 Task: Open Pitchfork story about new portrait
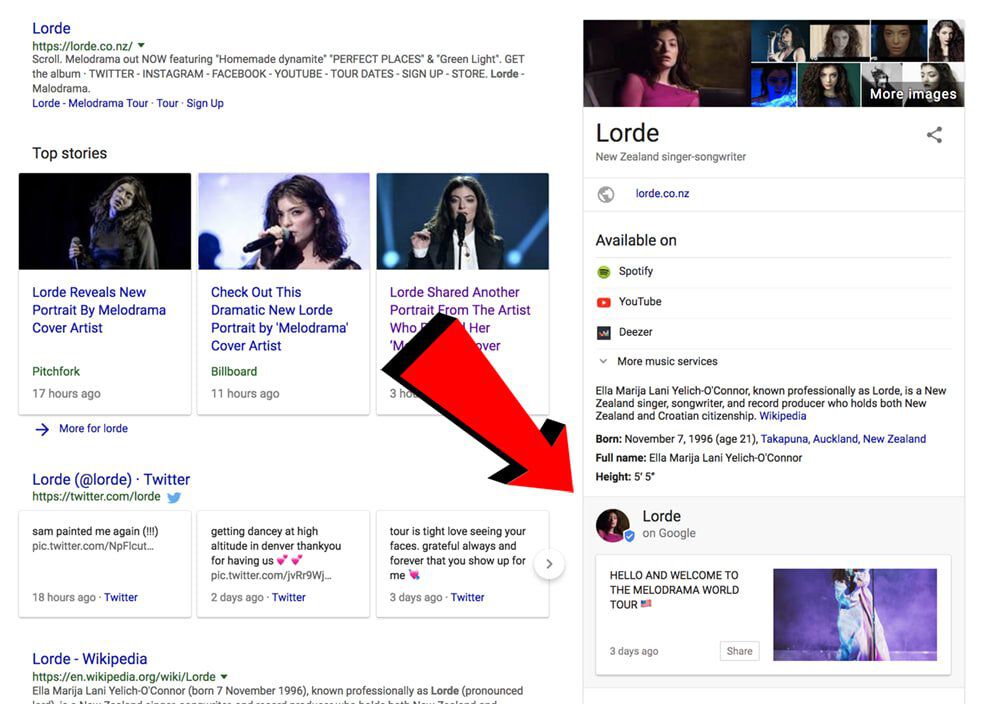click(x=99, y=310)
